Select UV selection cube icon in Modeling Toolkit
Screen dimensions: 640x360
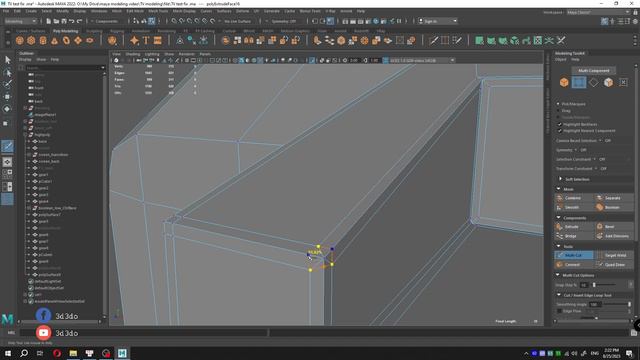(x=608, y=82)
